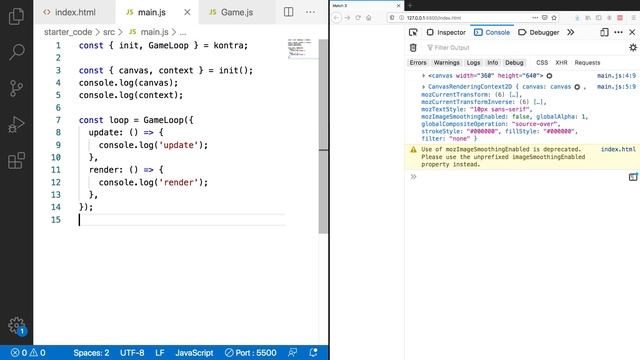Toggle the Errors filter
Image resolution: width=640 pixels, height=360 pixels.
pos(418,62)
